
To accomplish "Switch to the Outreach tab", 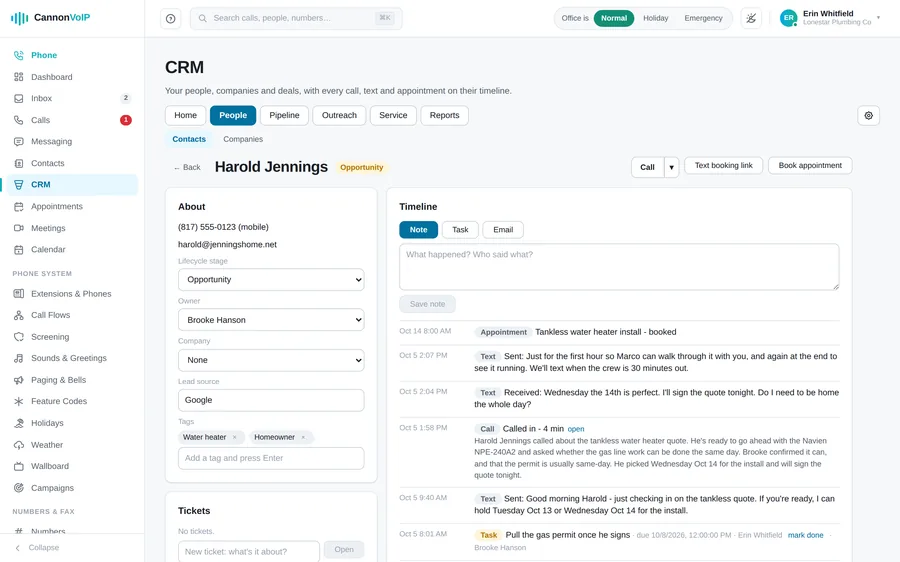I will click(339, 115).
